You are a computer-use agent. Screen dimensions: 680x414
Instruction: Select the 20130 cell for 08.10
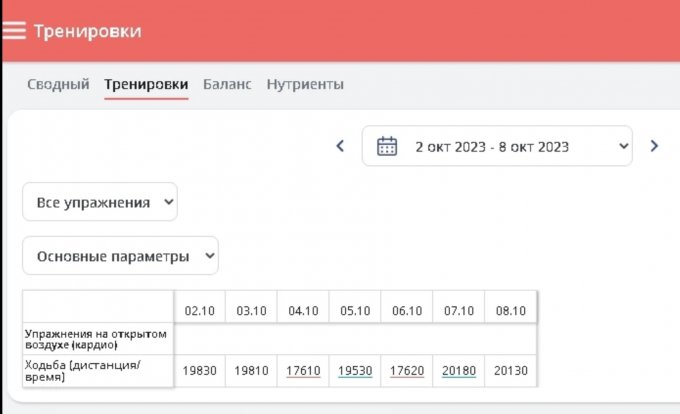[511, 371]
